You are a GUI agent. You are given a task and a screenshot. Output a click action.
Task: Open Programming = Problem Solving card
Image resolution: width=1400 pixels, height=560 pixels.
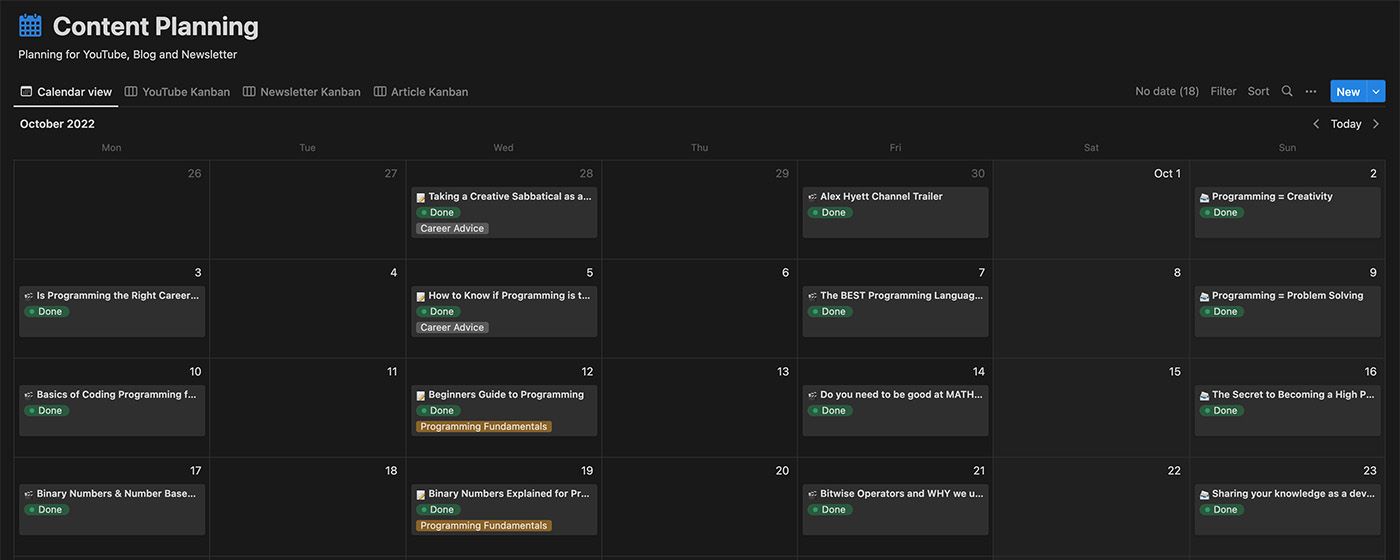[1287, 311]
